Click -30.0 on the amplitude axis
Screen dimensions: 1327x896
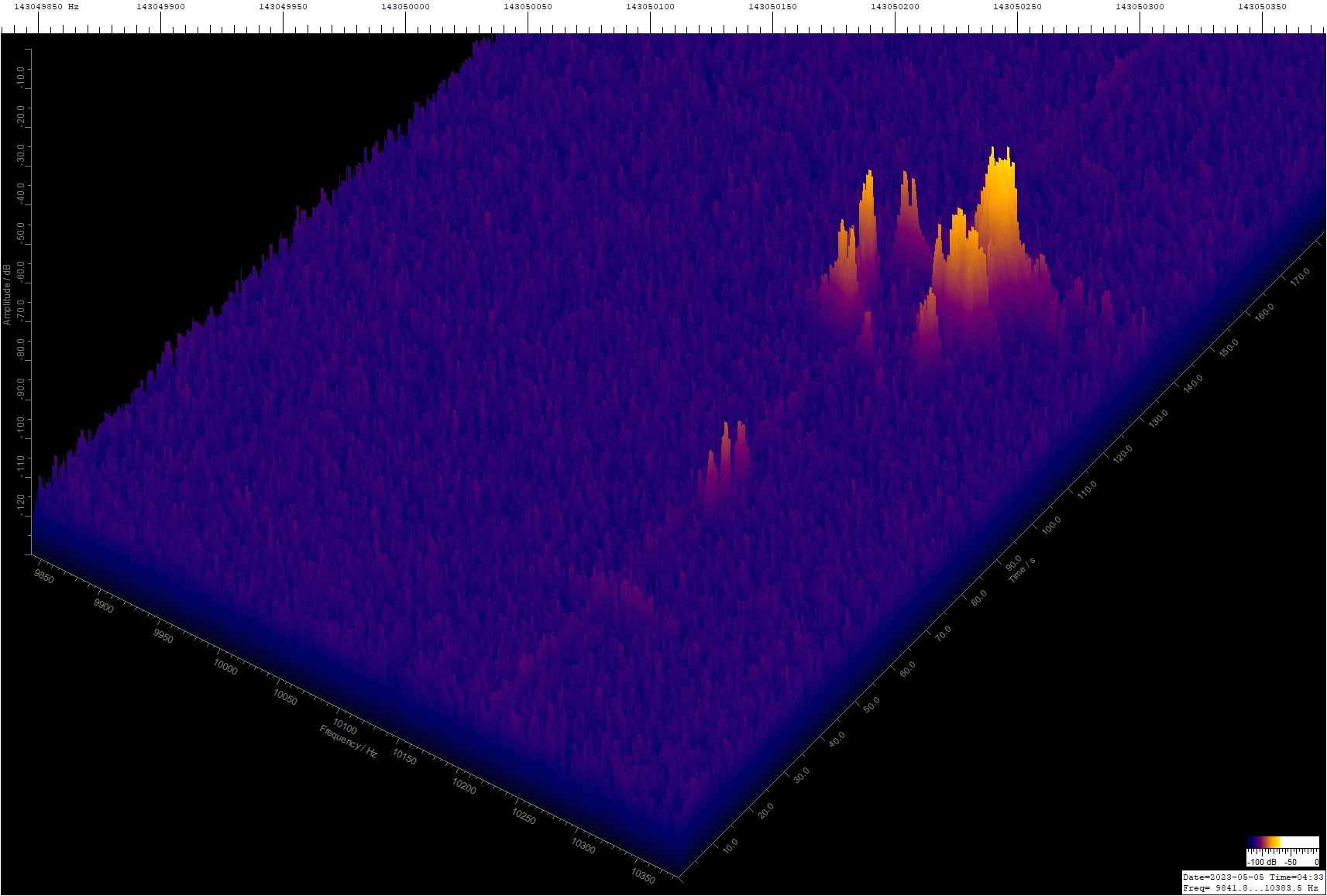pos(20,154)
